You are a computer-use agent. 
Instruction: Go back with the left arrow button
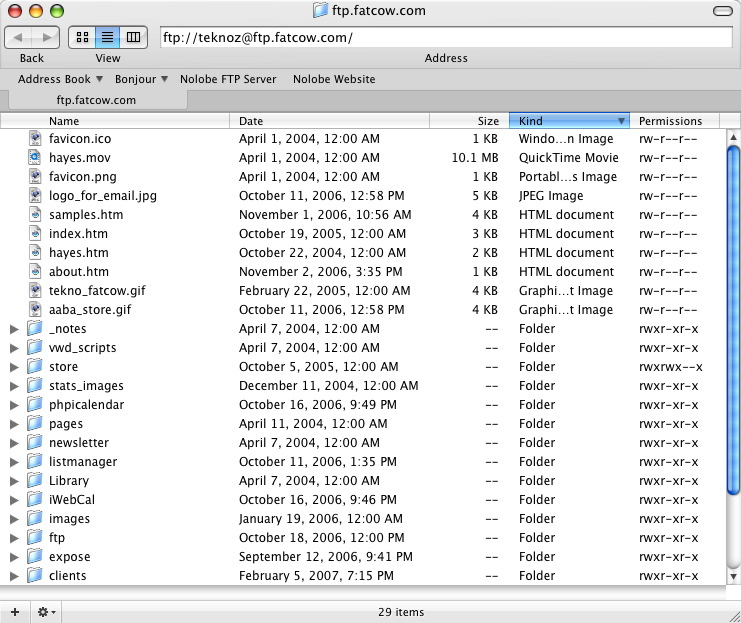(18, 37)
